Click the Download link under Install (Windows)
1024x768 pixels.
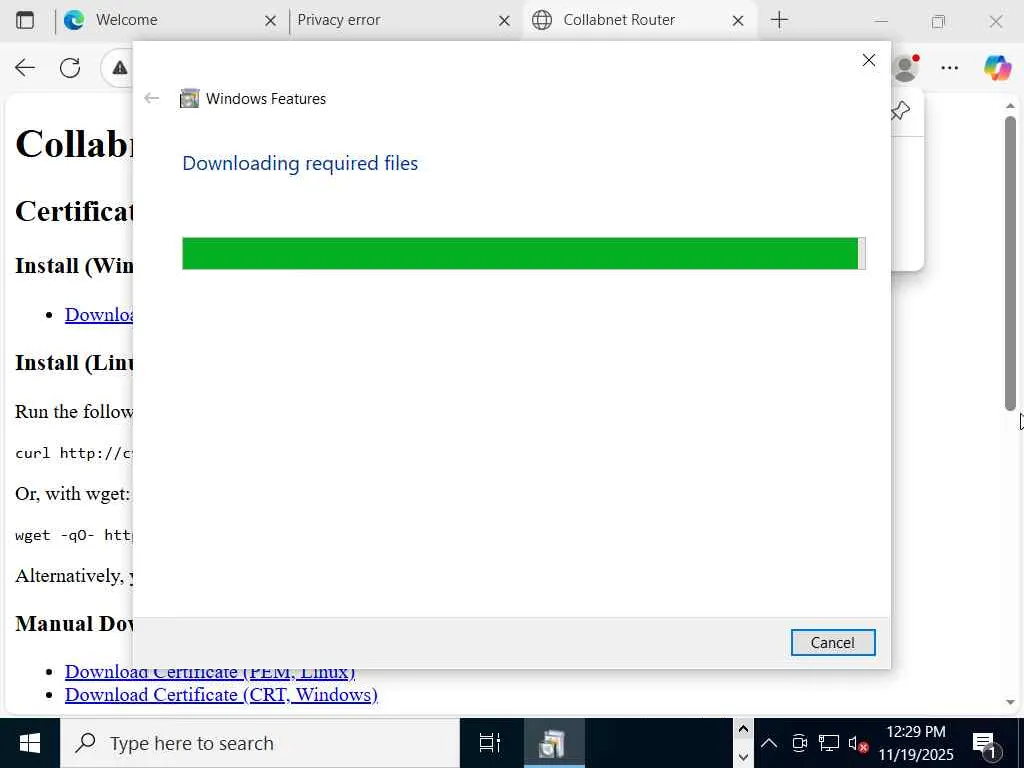pos(99,314)
